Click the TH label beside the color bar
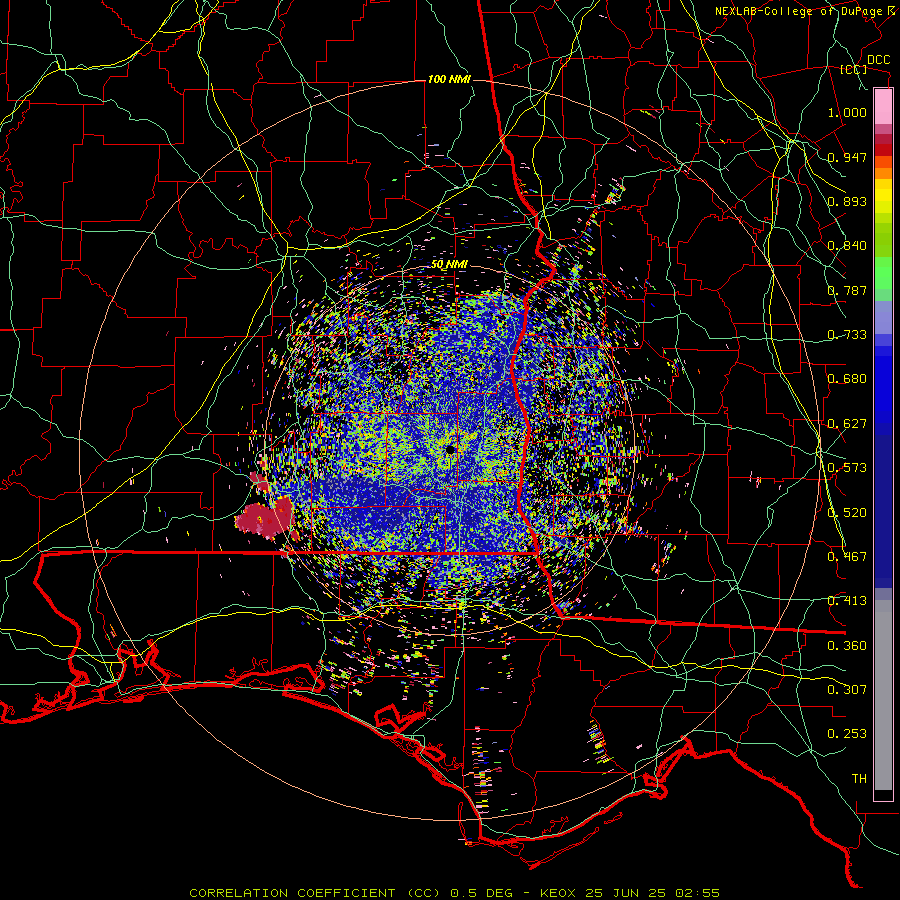 pyautogui.click(x=859, y=779)
